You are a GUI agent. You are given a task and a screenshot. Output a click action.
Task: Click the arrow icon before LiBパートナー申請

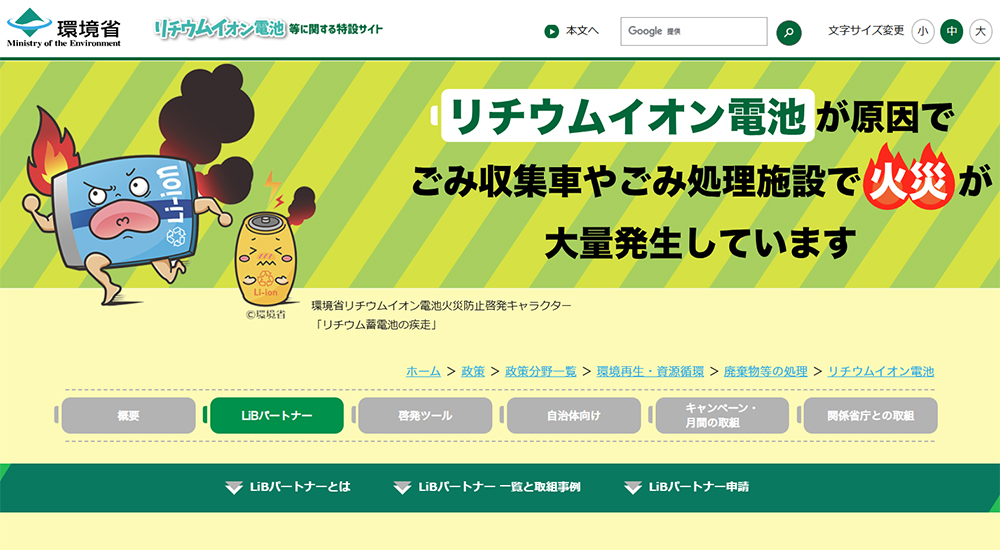pyautogui.click(x=633, y=487)
